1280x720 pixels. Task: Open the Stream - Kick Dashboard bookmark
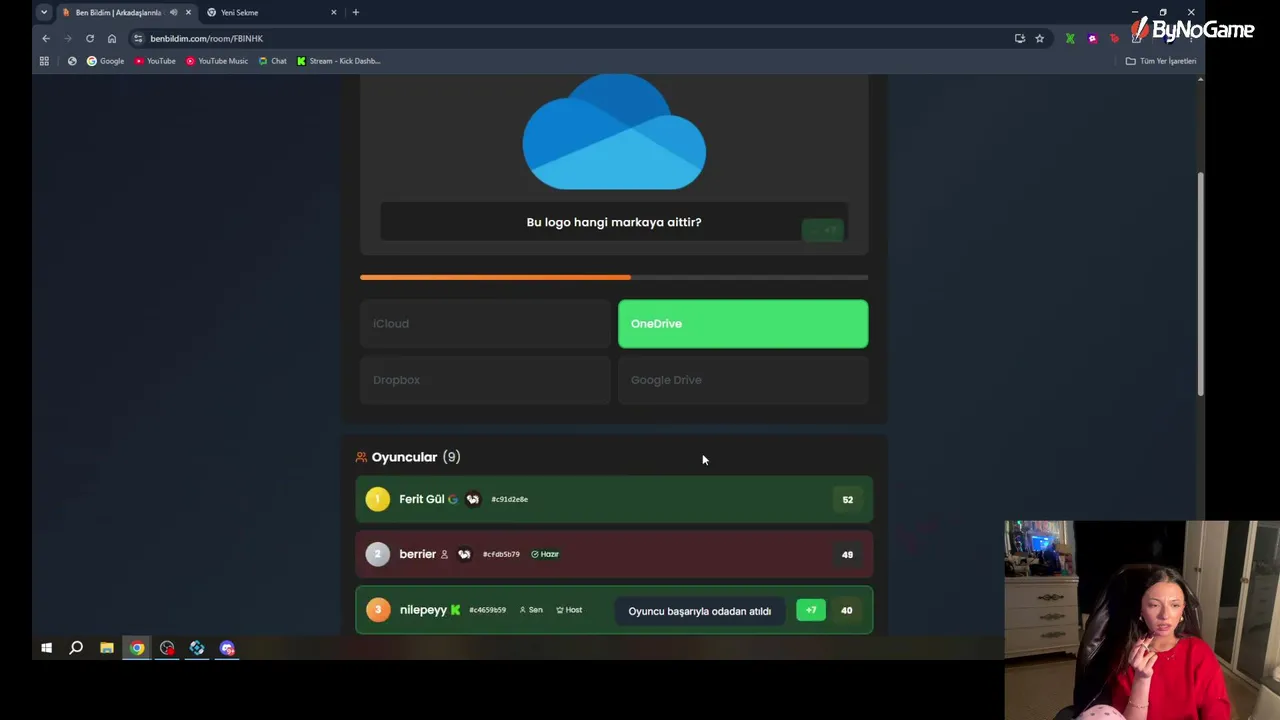tap(339, 61)
